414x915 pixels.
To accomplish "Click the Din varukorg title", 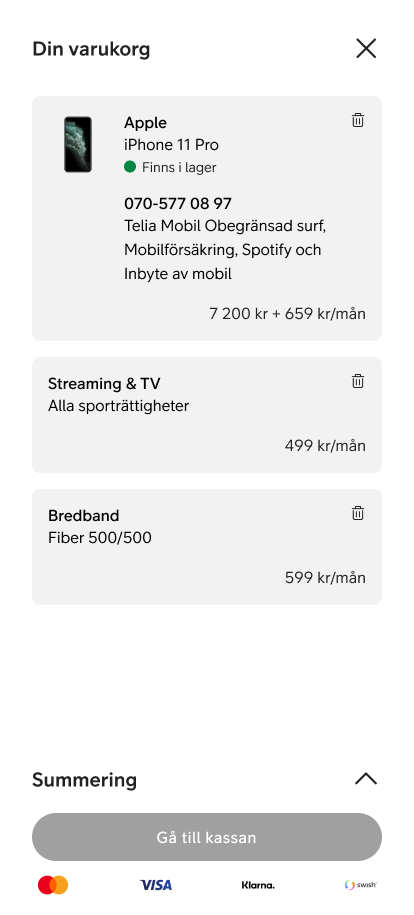I will [x=91, y=49].
